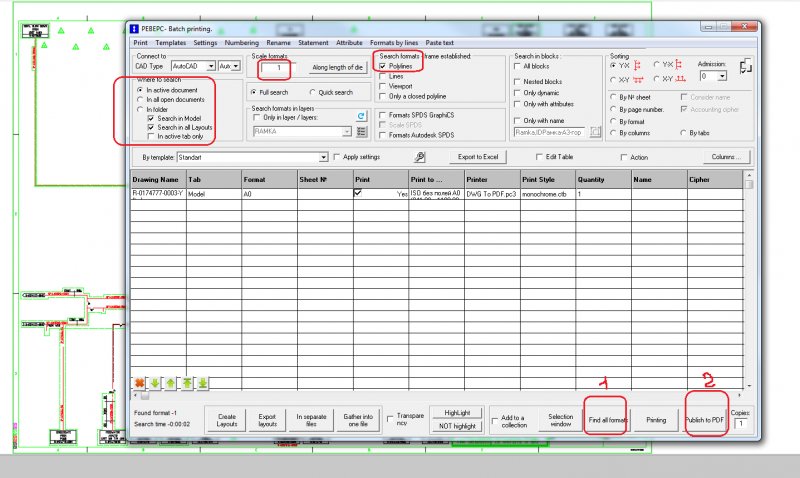The image size is (800, 478).
Task: Click the Find all formats button
Action: [x=606, y=420]
